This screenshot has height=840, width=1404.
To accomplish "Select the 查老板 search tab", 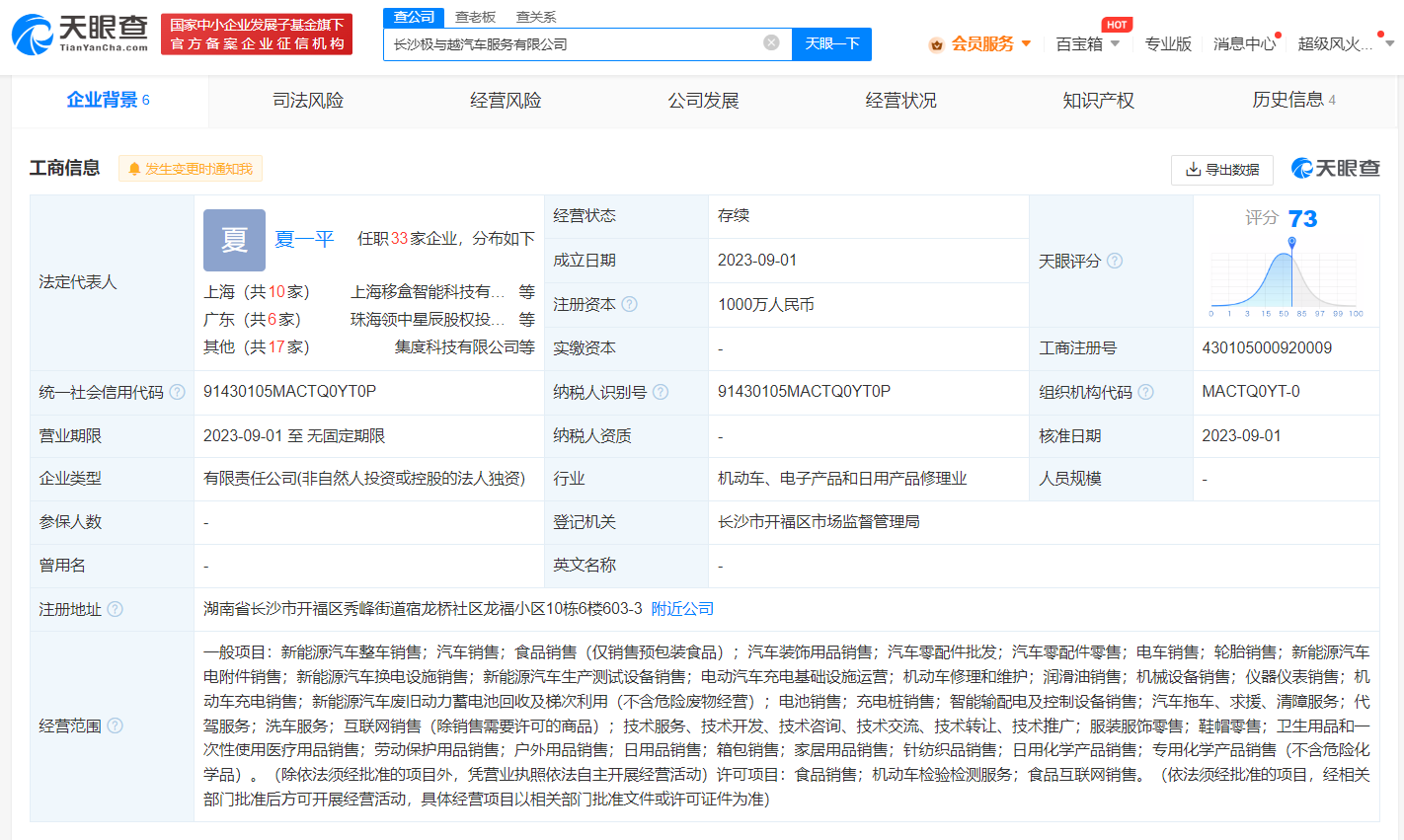I will point(475,17).
